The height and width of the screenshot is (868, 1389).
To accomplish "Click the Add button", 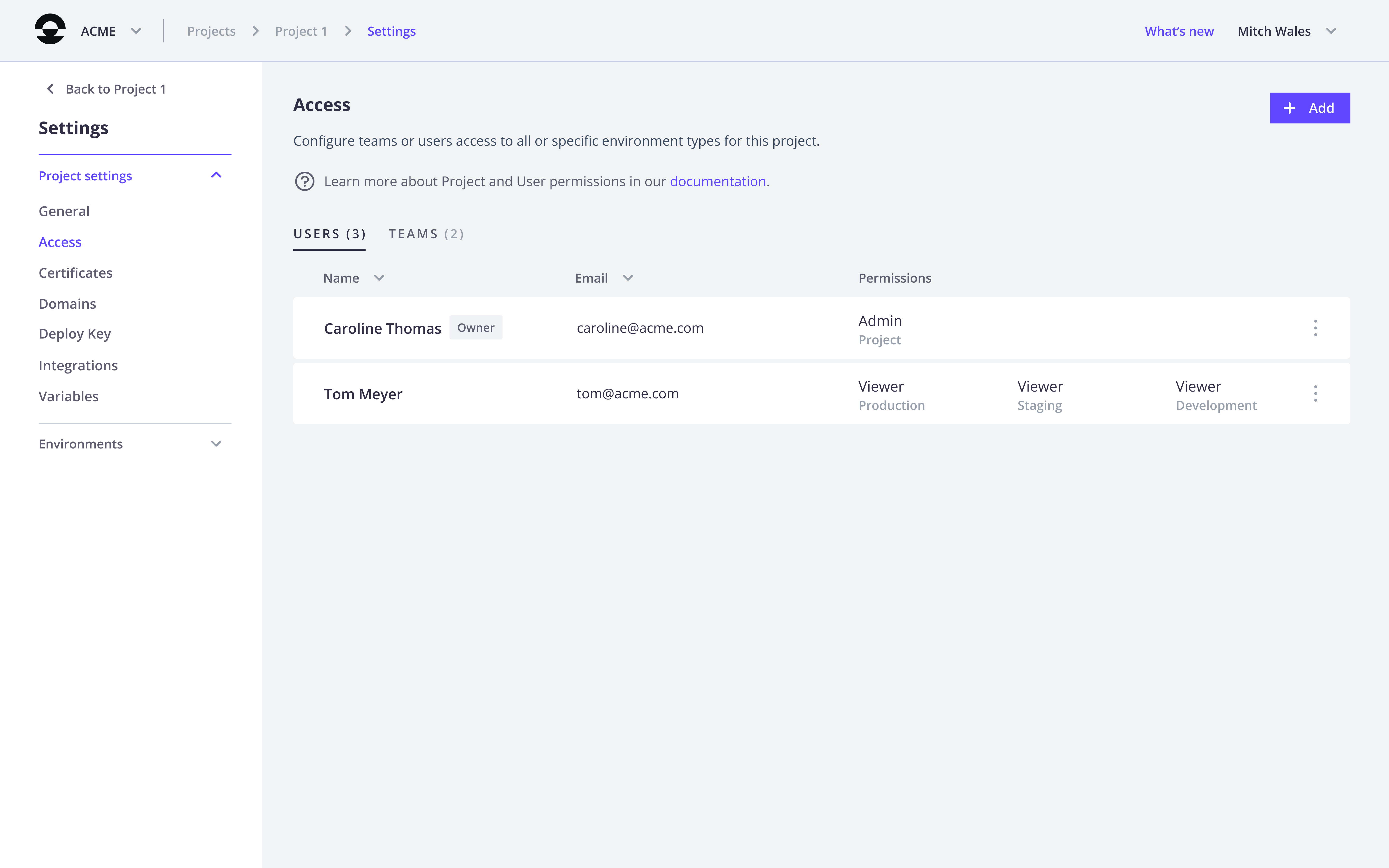I will [1310, 108].
